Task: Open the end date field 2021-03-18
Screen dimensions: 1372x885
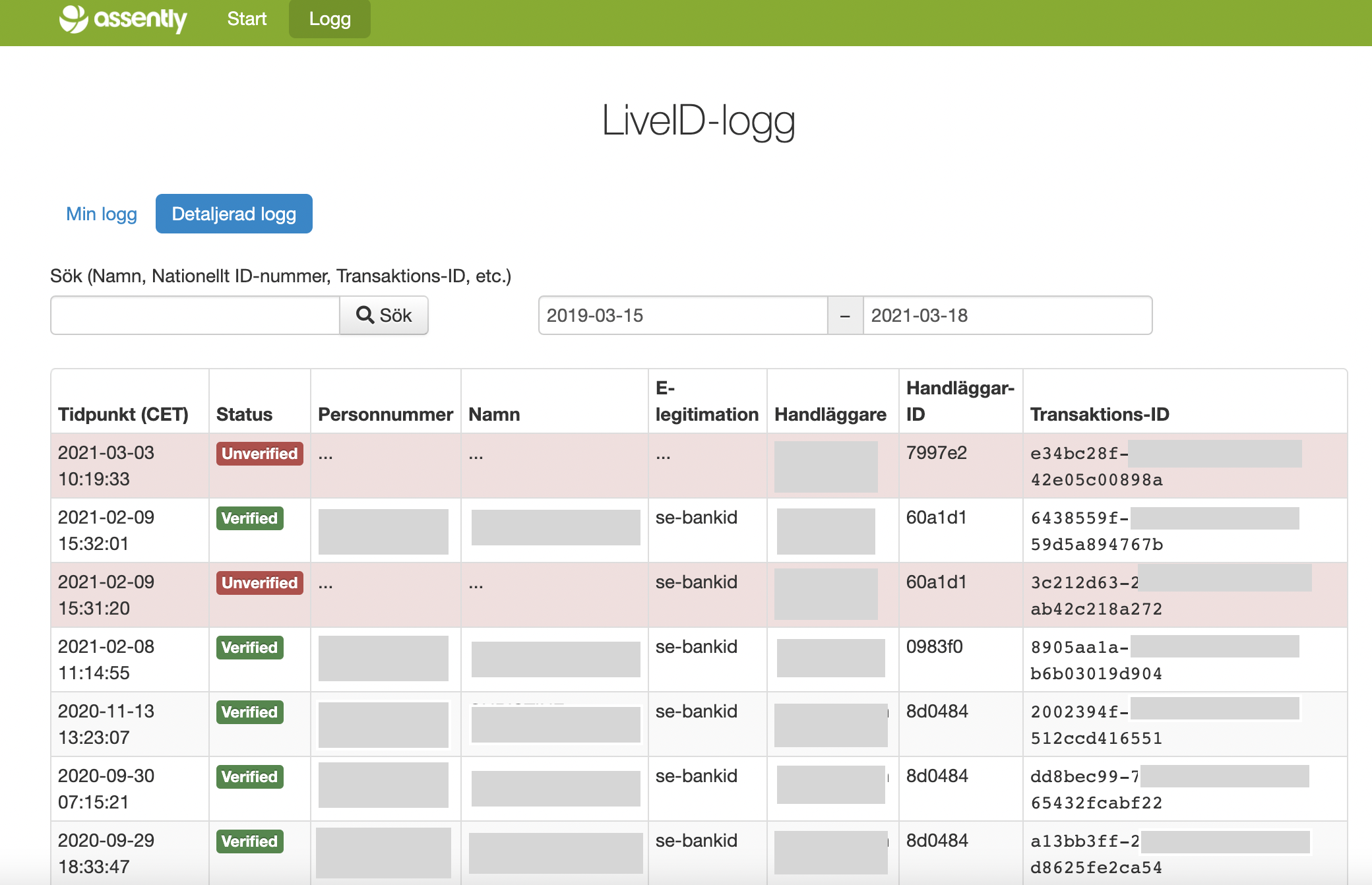Action: [1008, 315]
